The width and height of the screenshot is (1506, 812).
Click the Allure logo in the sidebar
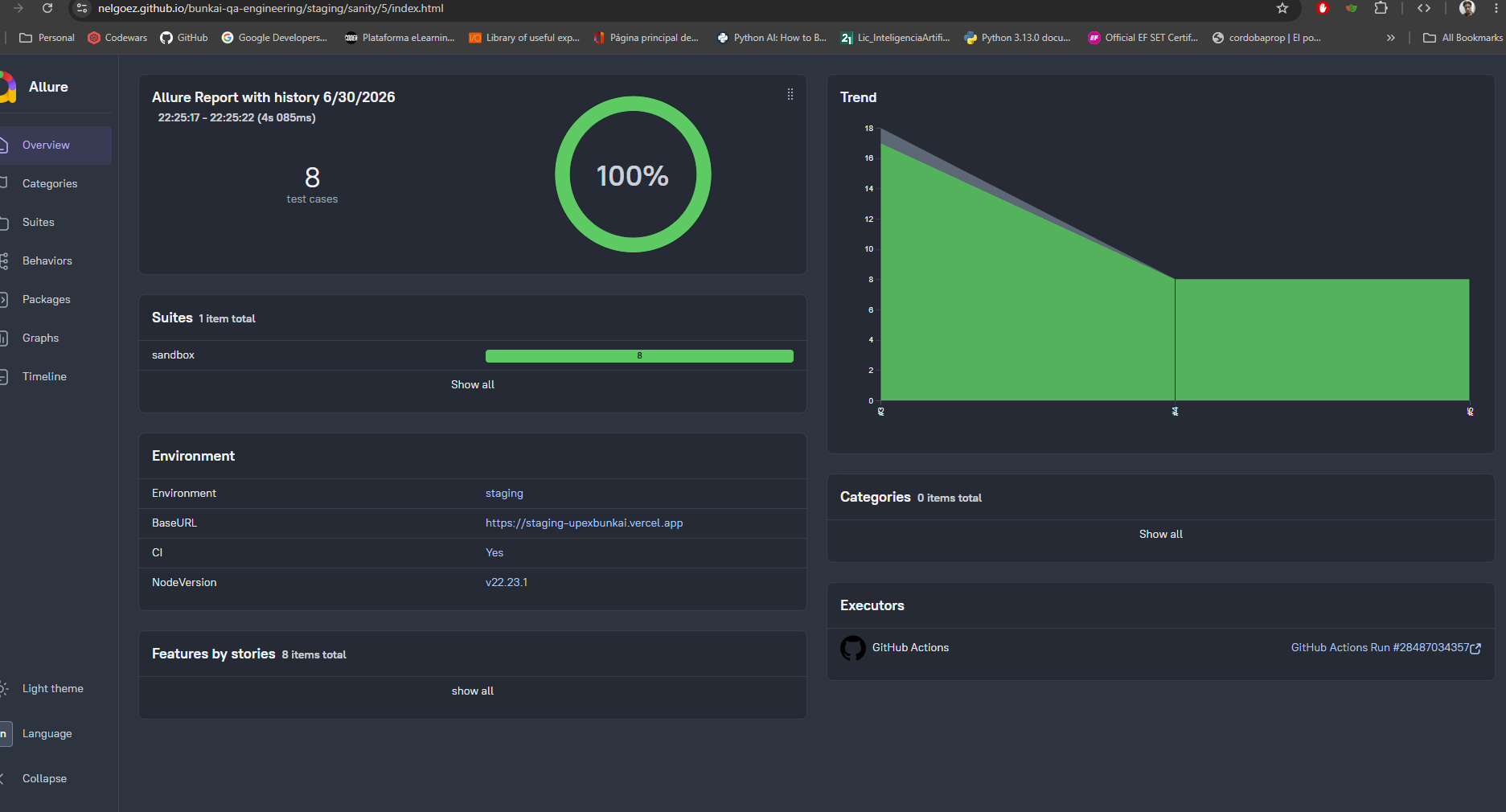[x=8, y=87]
